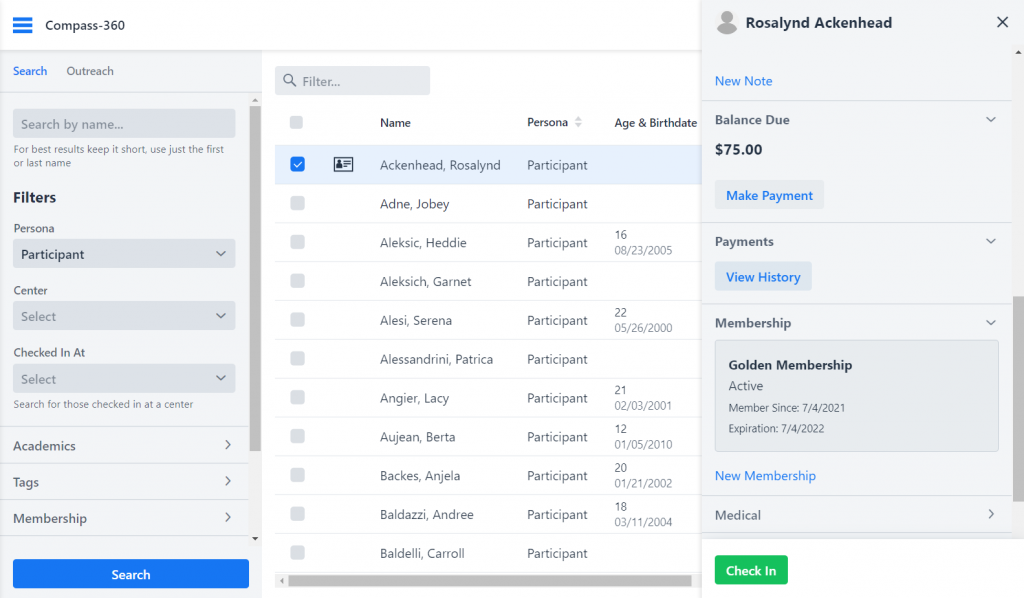The height and width of the screenshot is (598, 1024).
Task: Click the name Aleksich, Garnet
Action: [x=426, y=281]
